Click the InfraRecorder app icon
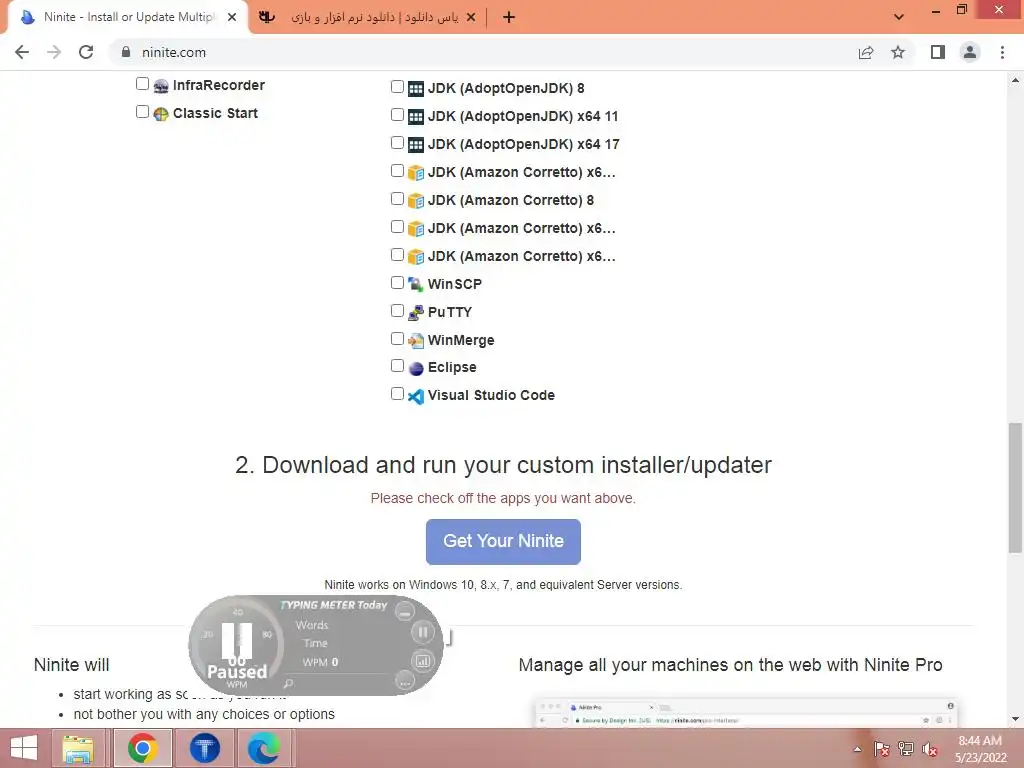1024x768 pixels. click(x=161, y=86)
